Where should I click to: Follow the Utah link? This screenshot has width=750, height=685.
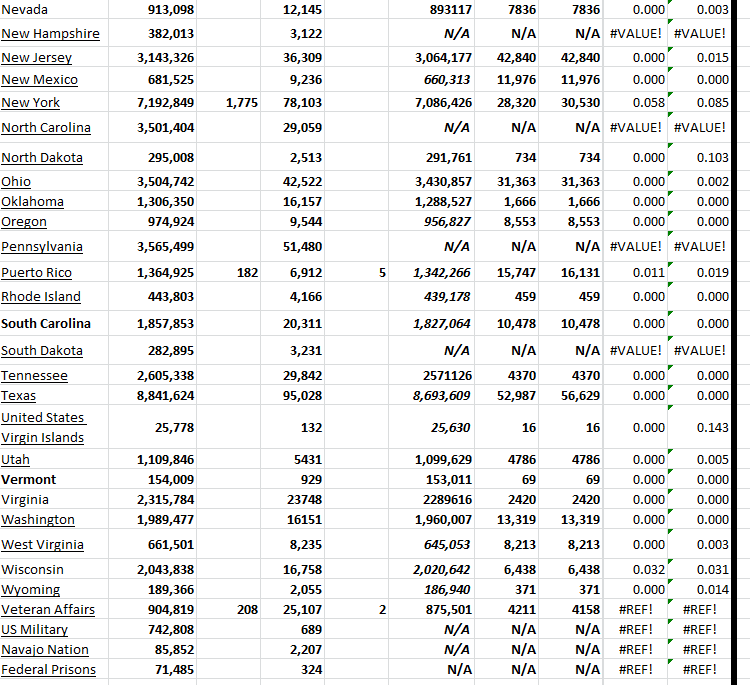pos(15,459)
